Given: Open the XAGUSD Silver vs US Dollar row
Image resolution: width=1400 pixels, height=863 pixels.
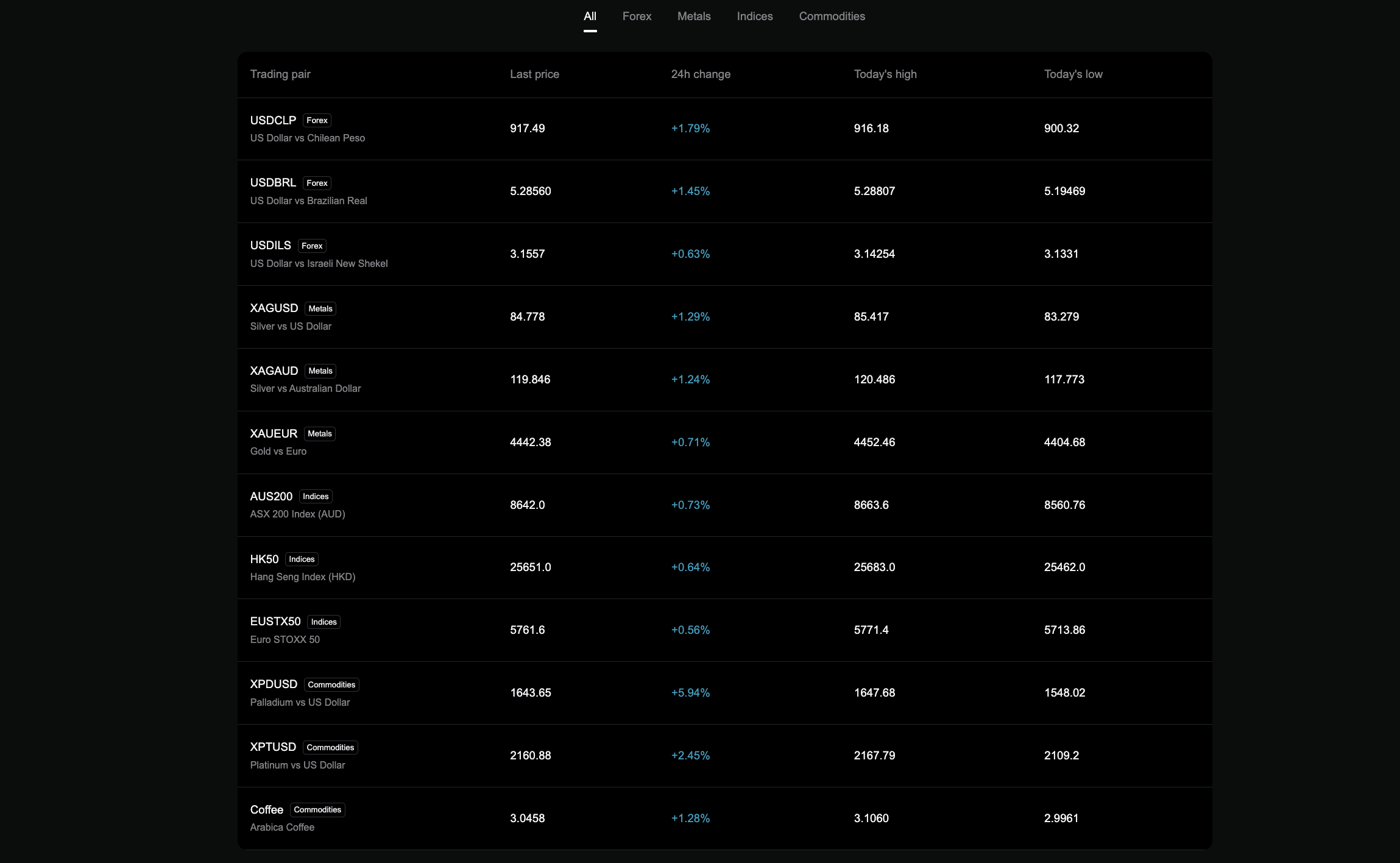Looking at the screenshot, I should (274, 308).
